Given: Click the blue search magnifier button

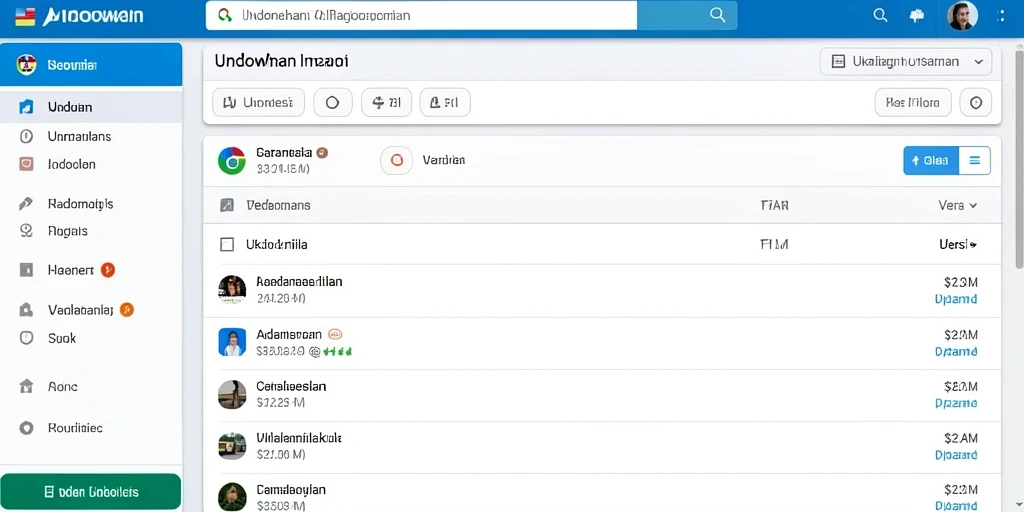Looking at the screenshot, I should pos(717,16).
